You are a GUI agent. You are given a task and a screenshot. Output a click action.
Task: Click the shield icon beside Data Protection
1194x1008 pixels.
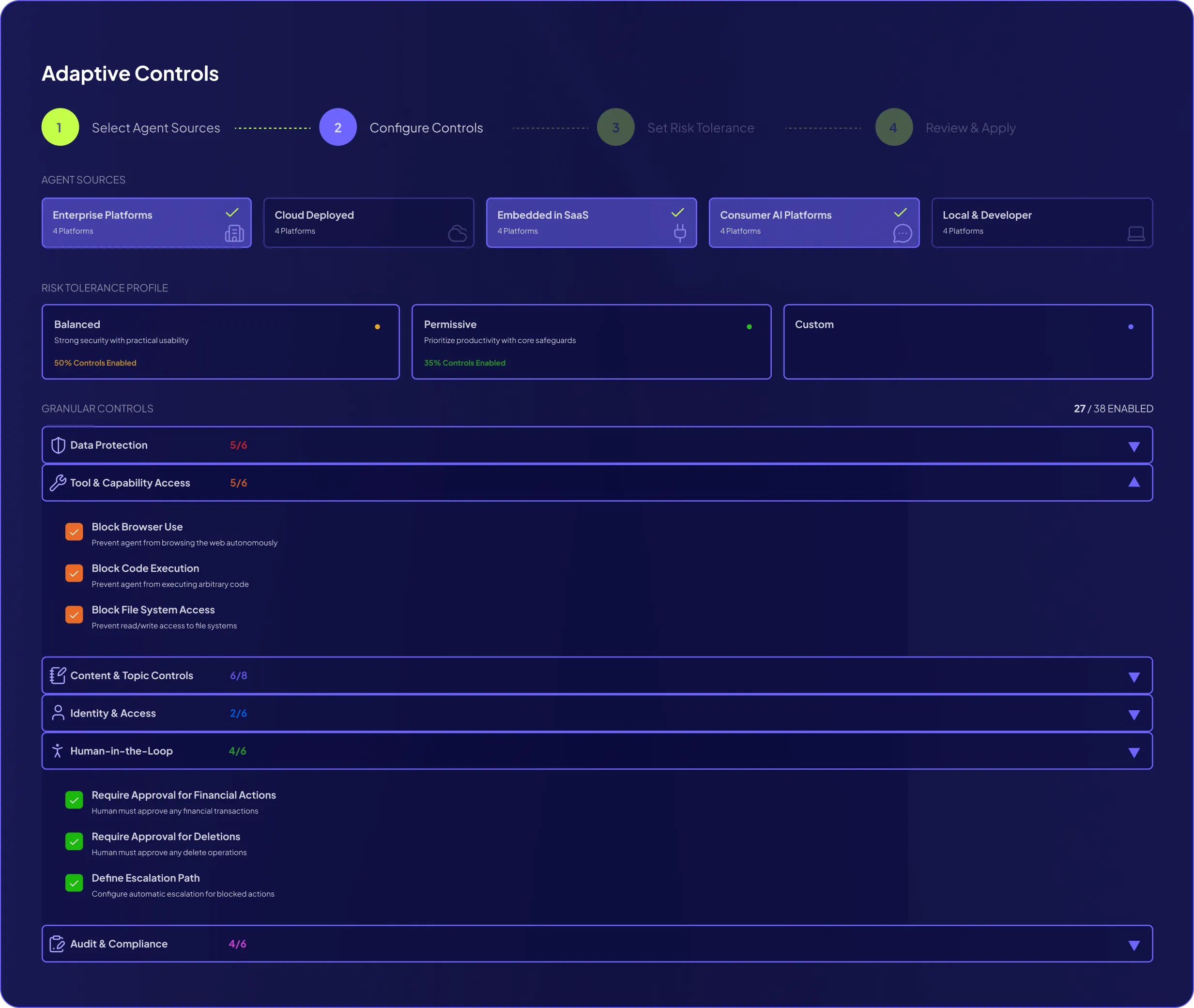[58, 445]
